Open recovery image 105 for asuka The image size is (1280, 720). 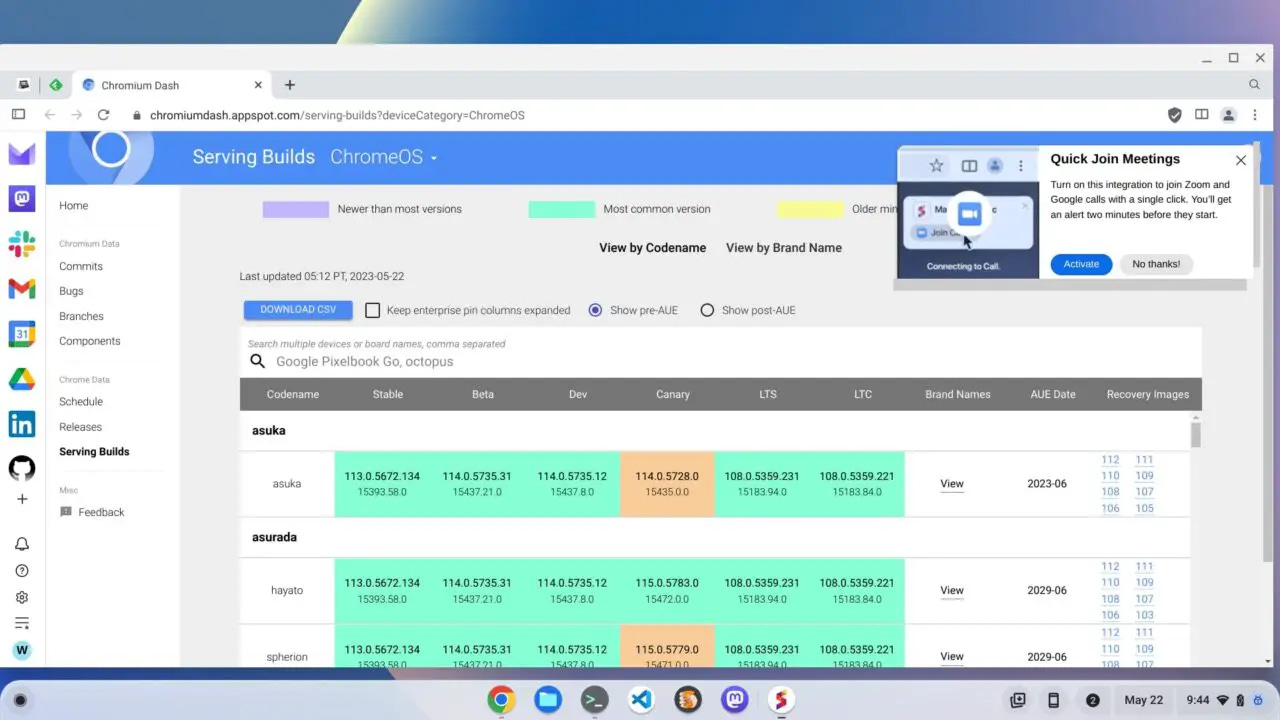point(1144,508)
